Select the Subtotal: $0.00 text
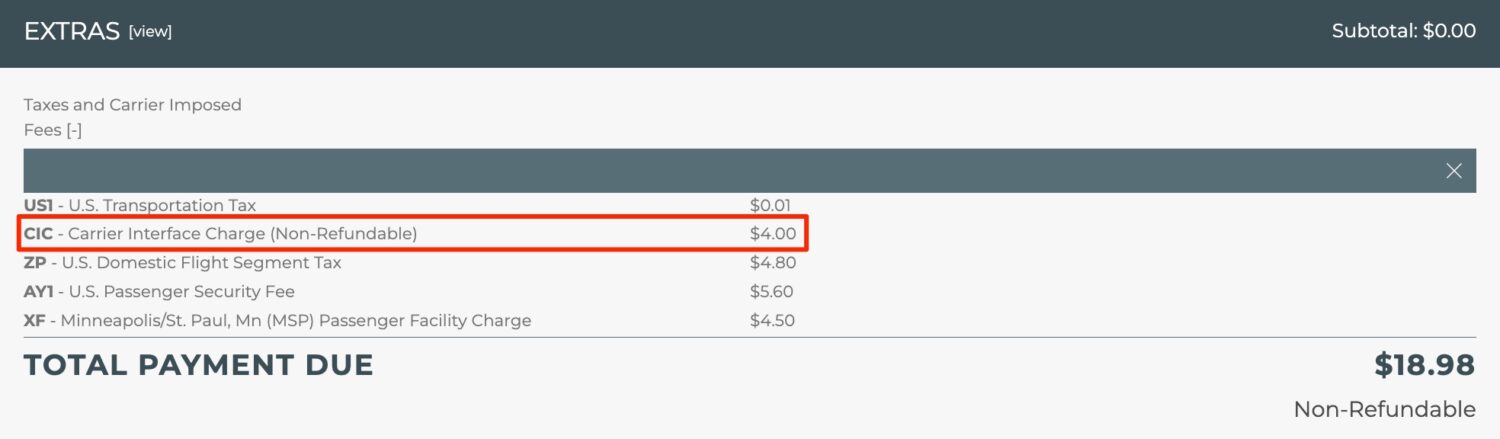The image size is (1500, 439). [1403, 31]
